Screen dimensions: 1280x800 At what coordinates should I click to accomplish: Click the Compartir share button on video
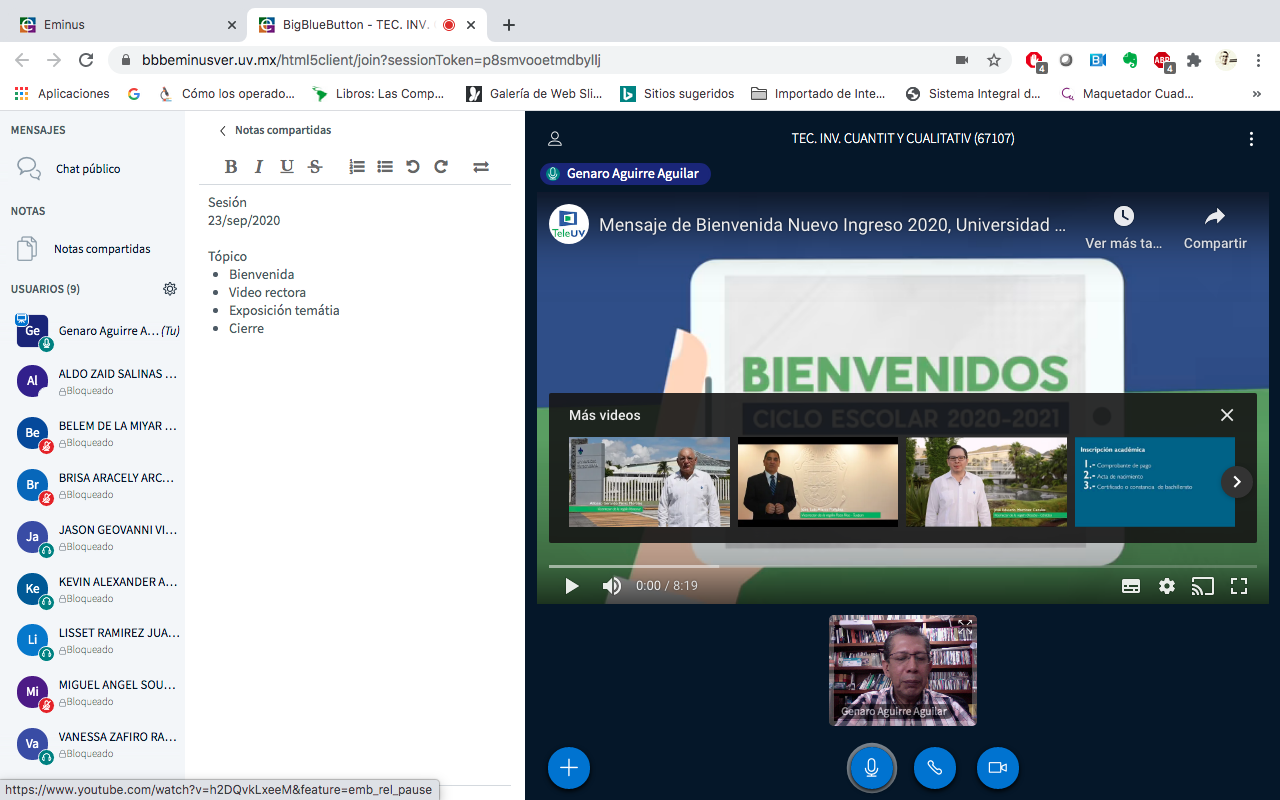coord(1214,227)
